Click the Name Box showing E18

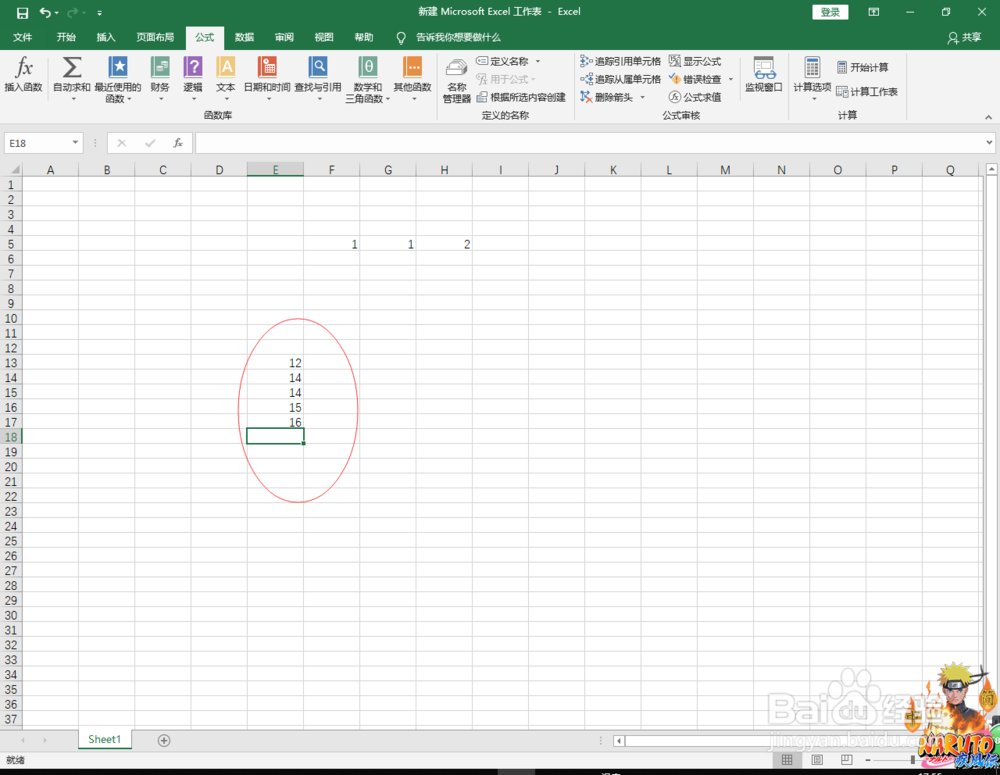coord(37,143)
